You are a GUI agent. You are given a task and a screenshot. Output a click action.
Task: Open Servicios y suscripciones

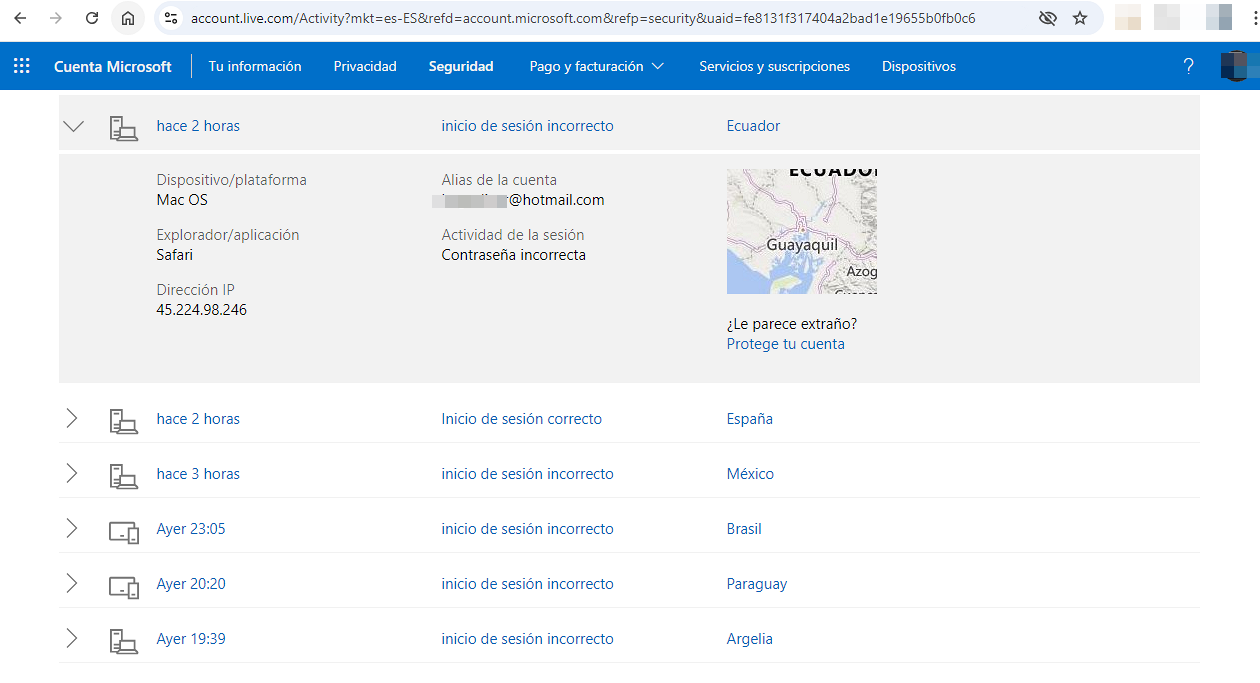tap(774, 66)
